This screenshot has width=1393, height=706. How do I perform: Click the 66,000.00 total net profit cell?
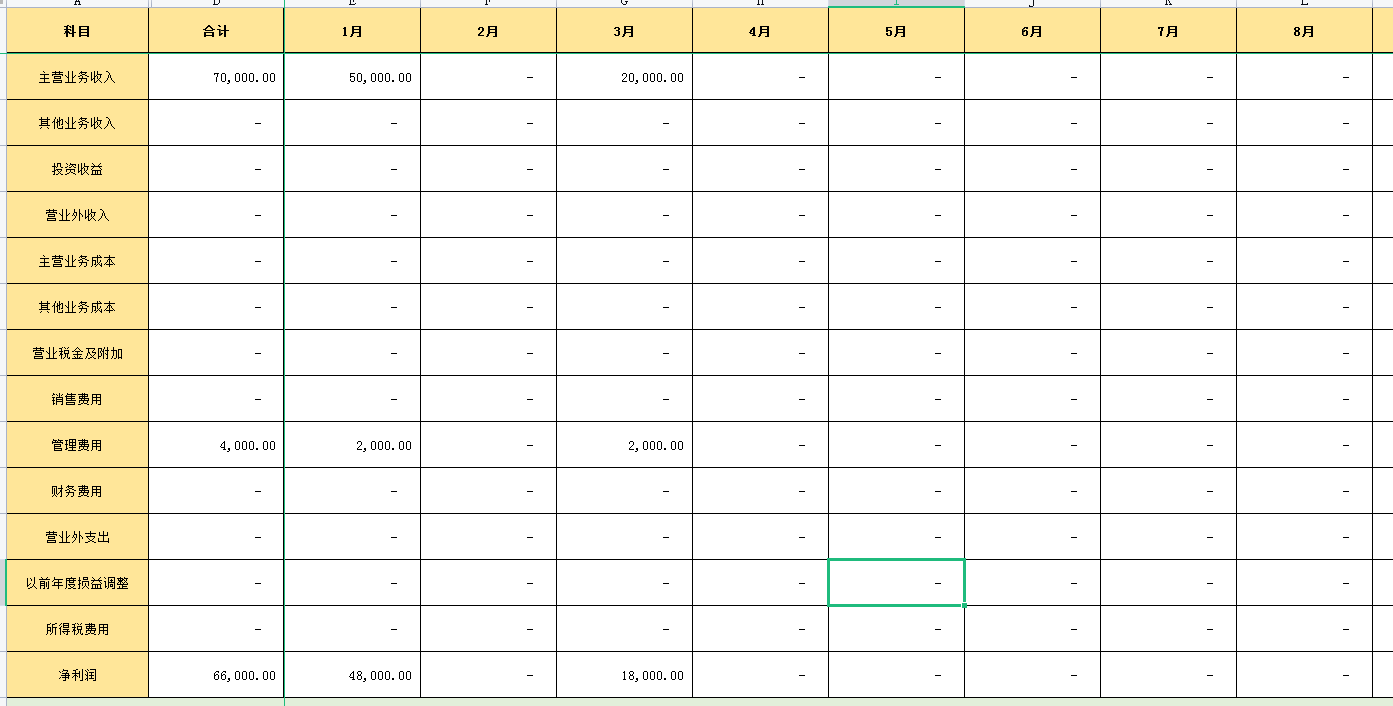pos(216,675)
